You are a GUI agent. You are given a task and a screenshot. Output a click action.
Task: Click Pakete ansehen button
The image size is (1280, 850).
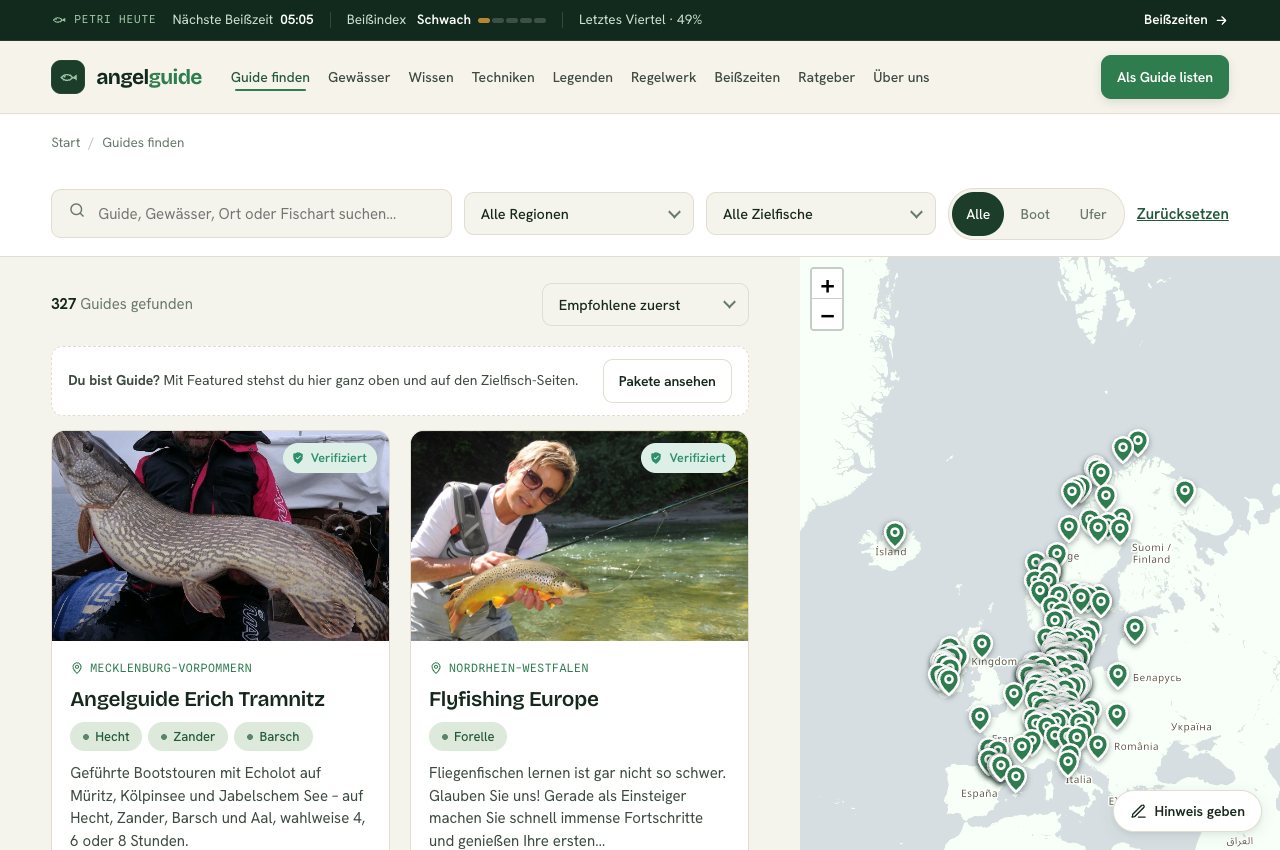coord(667,381)
